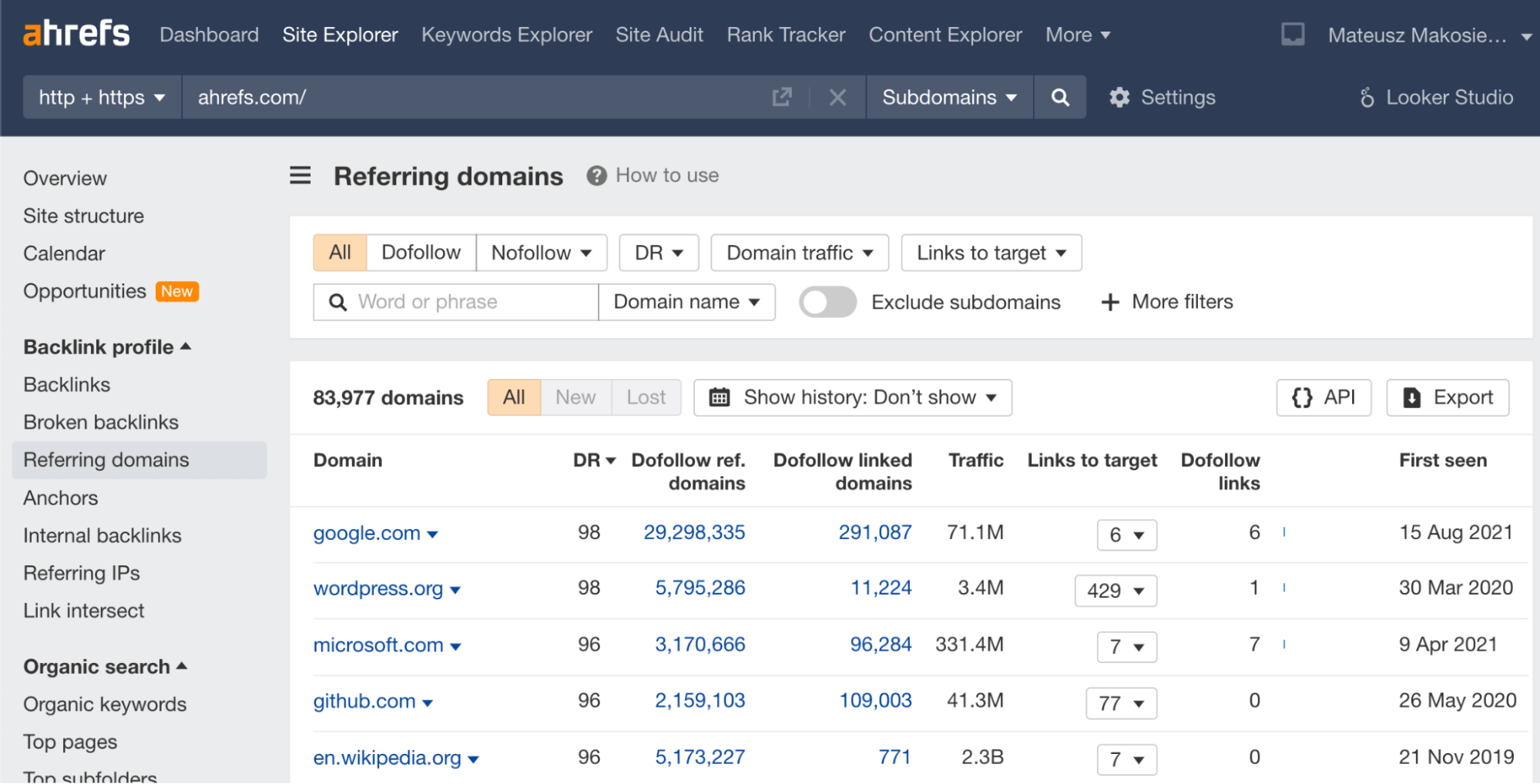This screenshot has width=1540, height=784.
Task: Expand the DR filter dropdown
Action: coord(658,252)
